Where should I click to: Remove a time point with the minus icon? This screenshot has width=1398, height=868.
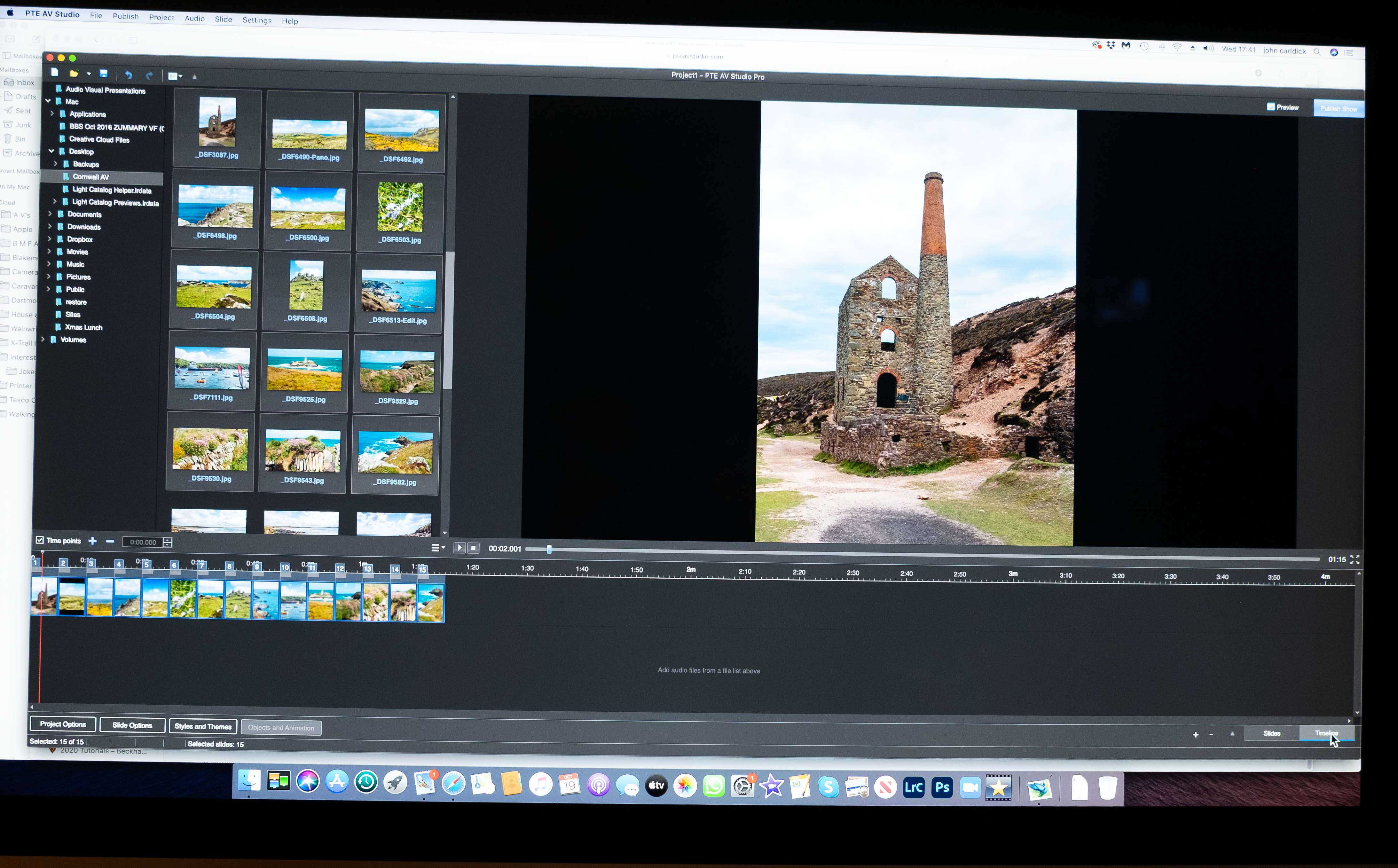click(110, 541)
